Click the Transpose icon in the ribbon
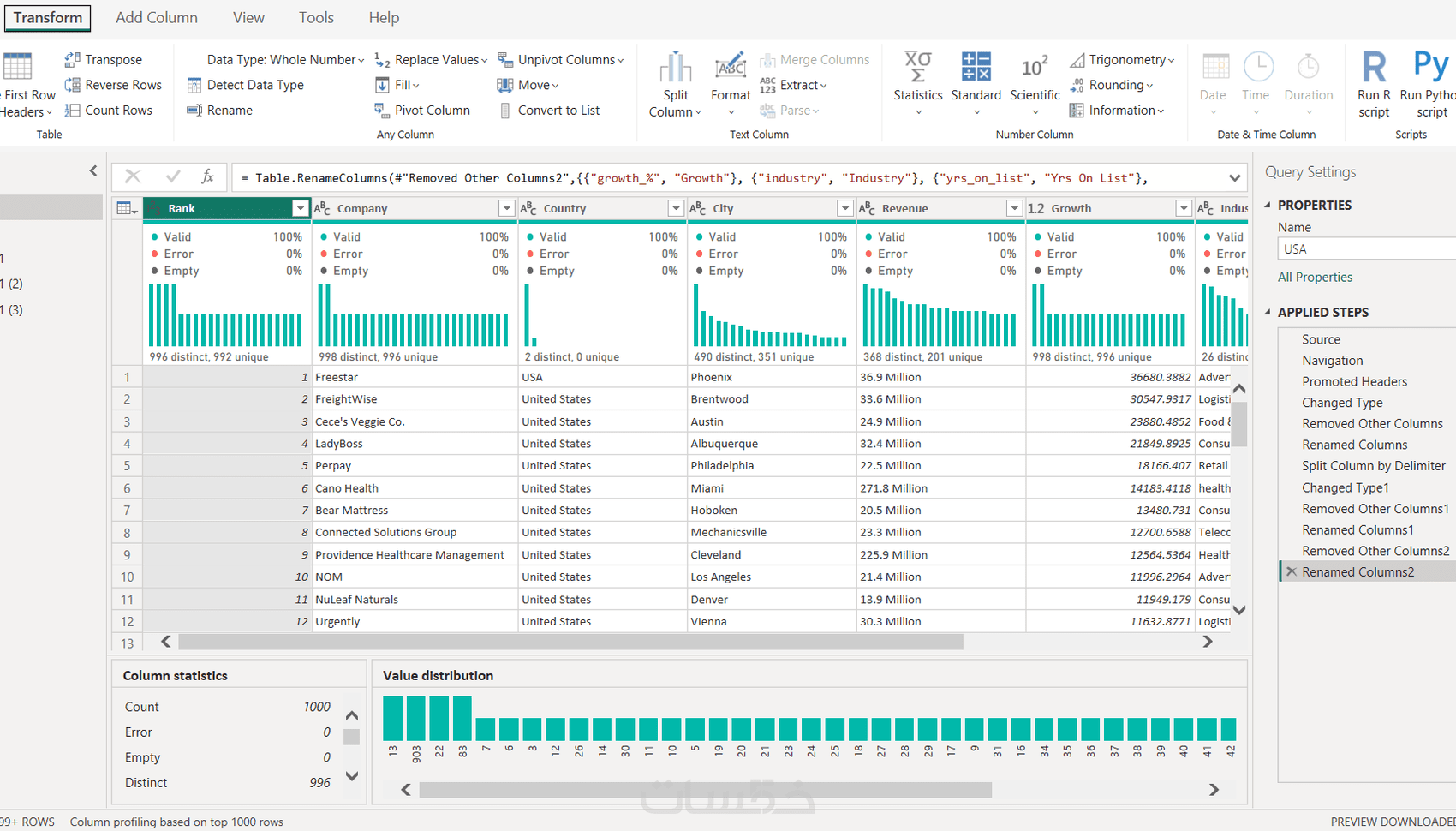This screenshot has height=831, width=1456. pos(73,59)
